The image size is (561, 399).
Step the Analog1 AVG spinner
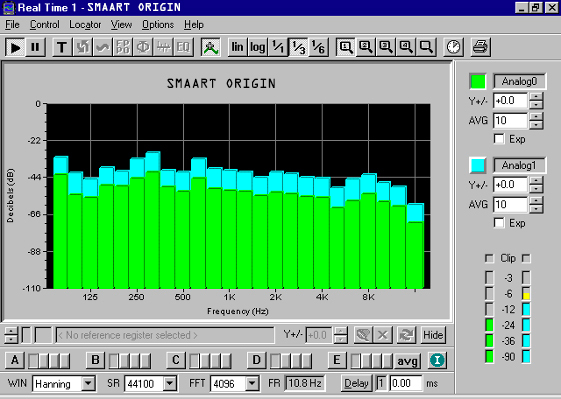coord(536,205)
